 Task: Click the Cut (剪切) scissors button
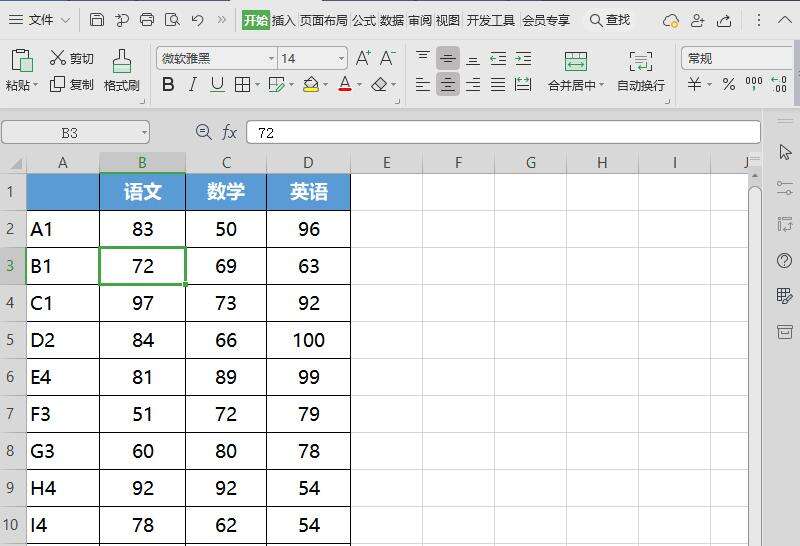(71, 58)
